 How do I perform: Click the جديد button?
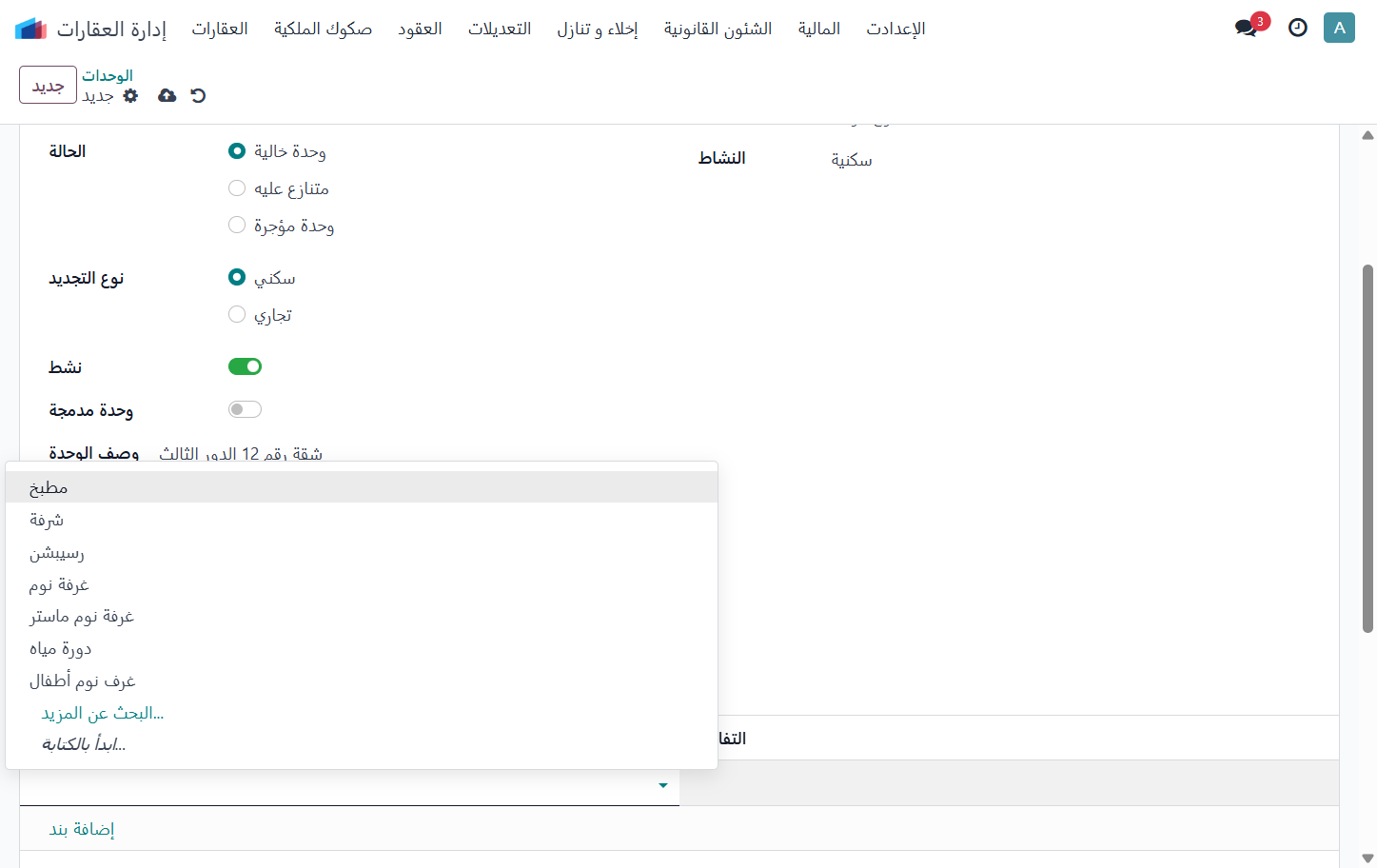click(48, 85)
